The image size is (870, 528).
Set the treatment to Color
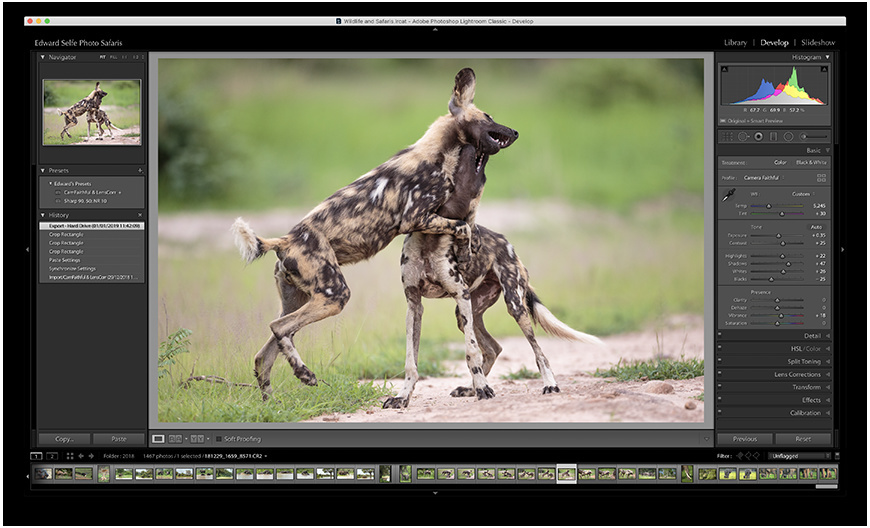click(780, 162)
